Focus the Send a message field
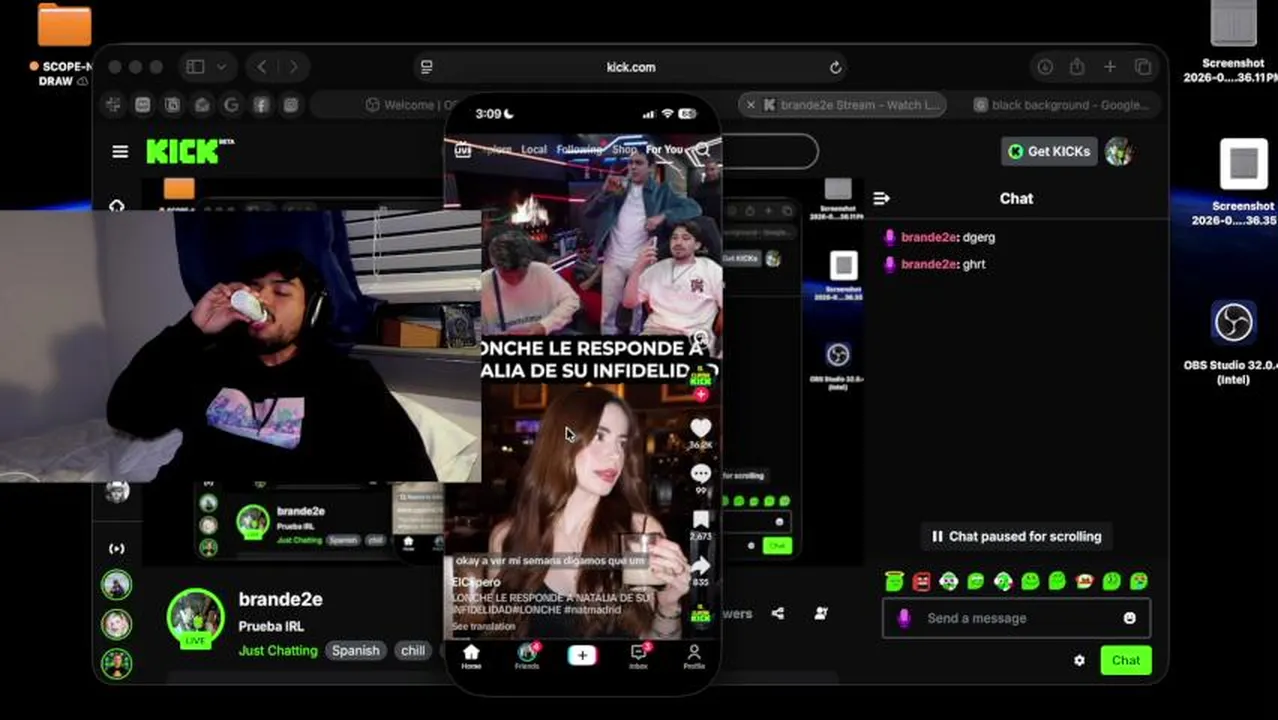This screenshot has height=720, width=1278. tap(1016, 618)
